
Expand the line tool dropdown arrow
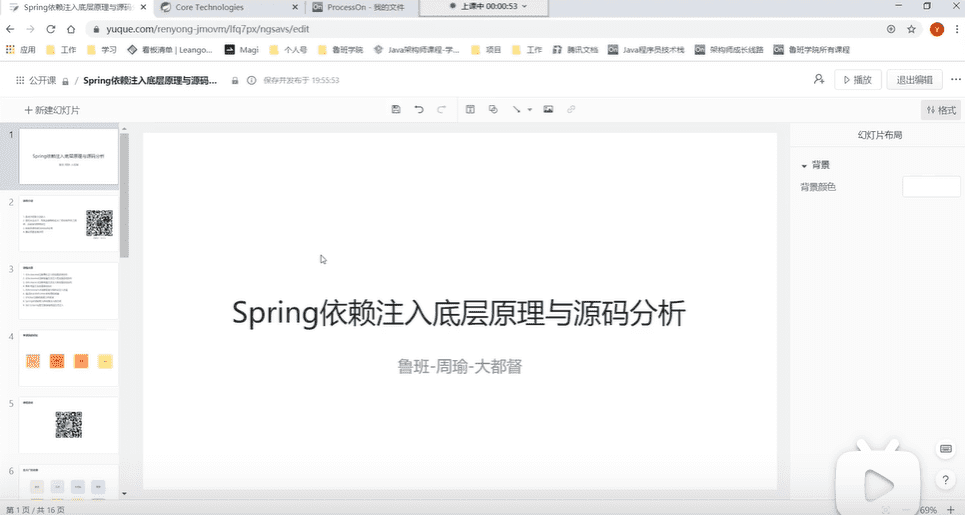[529, 110]
